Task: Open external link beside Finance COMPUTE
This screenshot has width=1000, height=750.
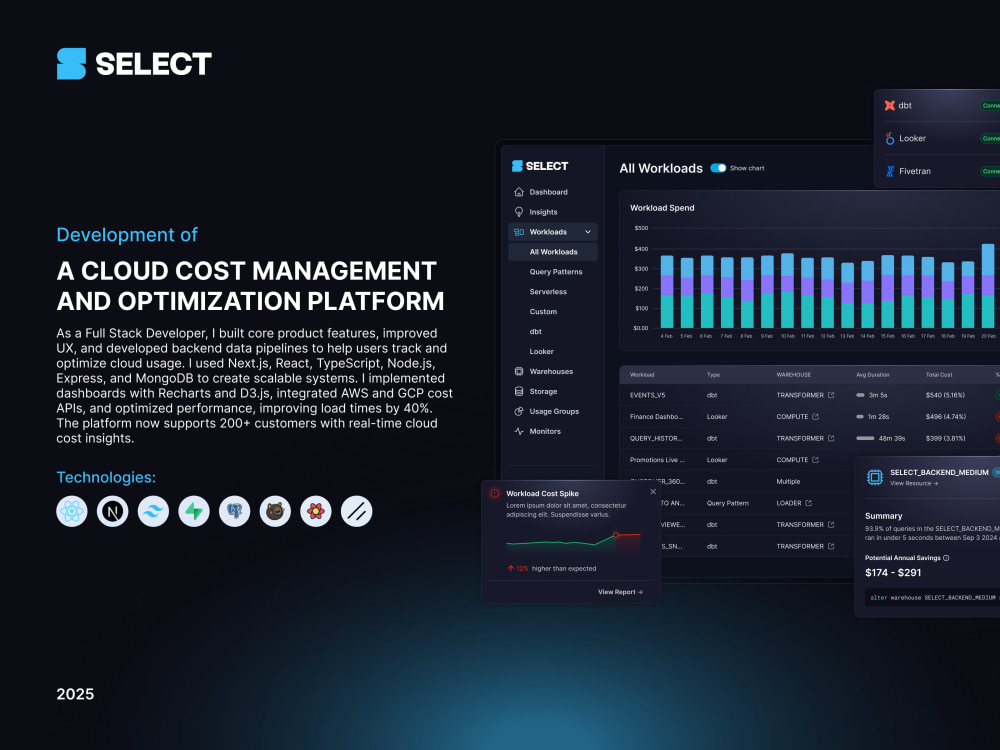Action: (x=815, y=416)
